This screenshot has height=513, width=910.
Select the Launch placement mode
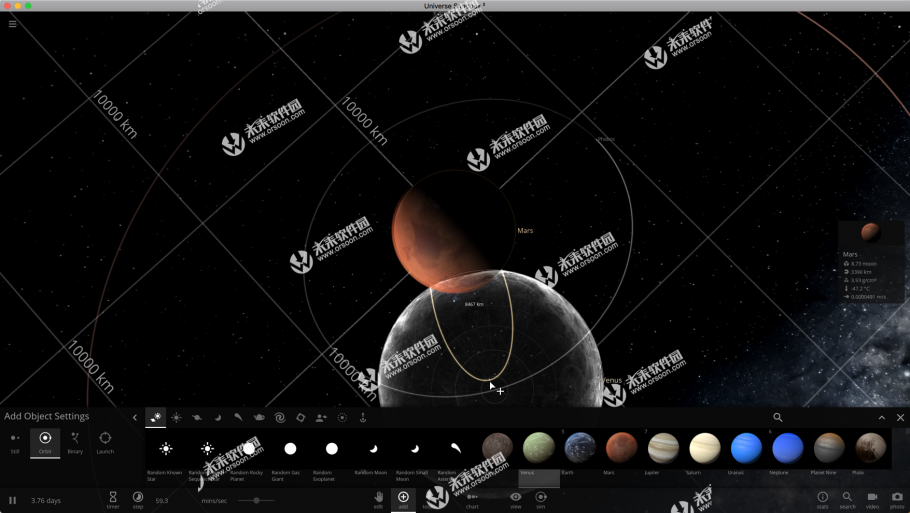tap(105, 443)
